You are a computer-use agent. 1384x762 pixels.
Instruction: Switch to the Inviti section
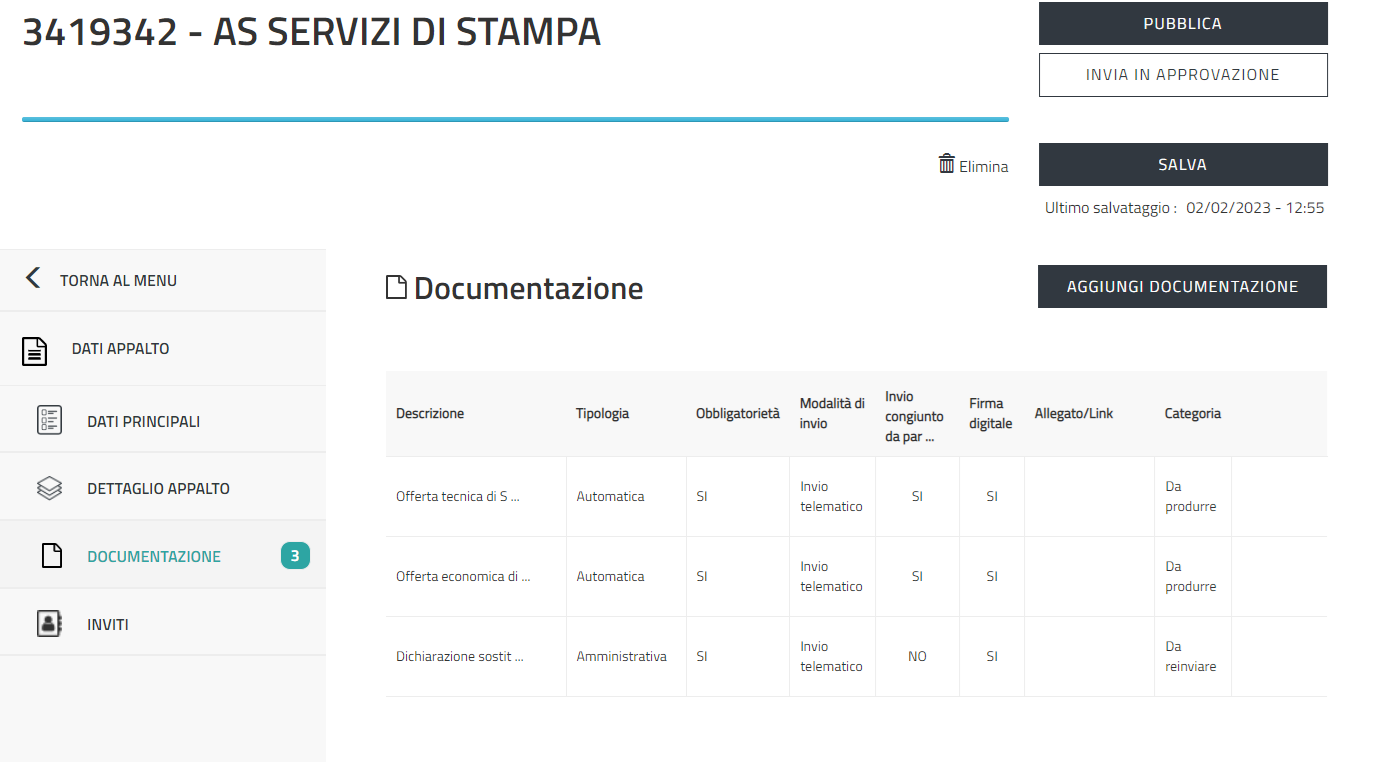(x=108, y=625)
